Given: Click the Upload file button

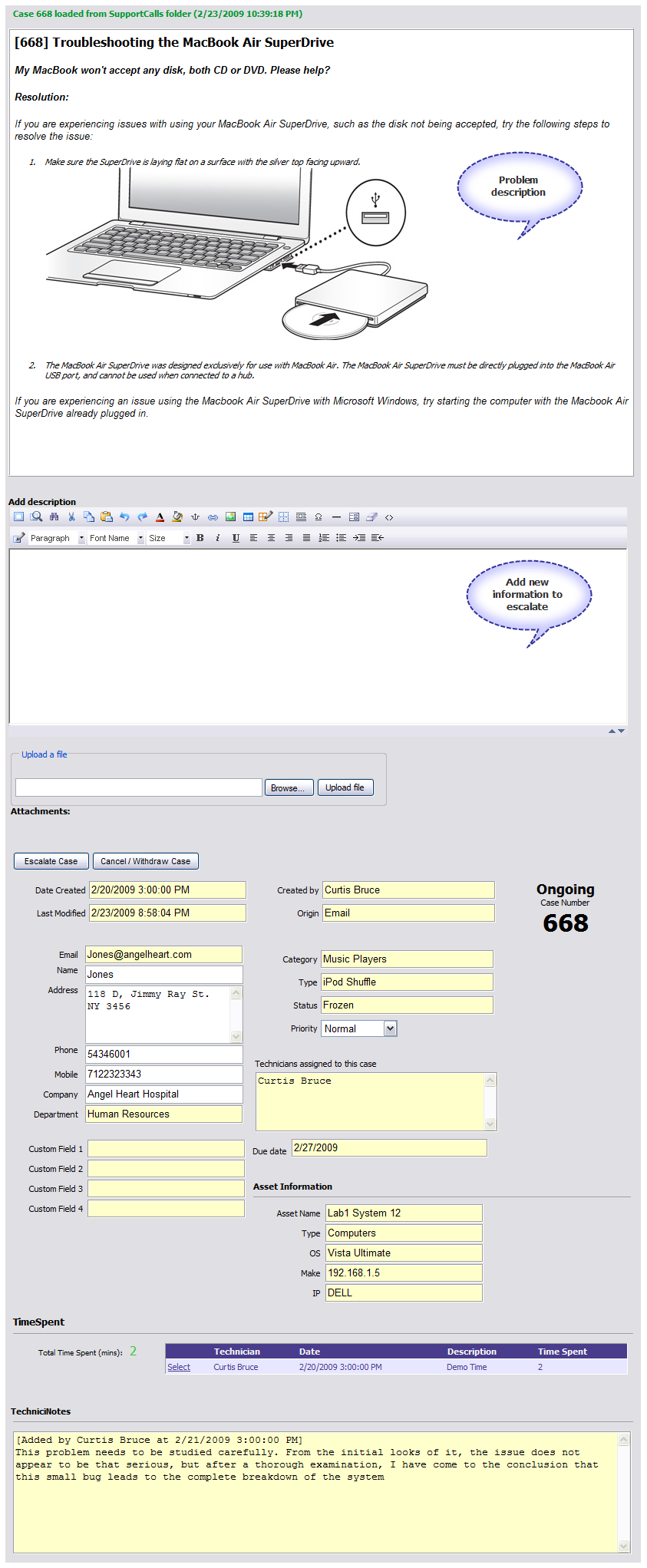Looking at the screenshot, I should pos(345,787).
